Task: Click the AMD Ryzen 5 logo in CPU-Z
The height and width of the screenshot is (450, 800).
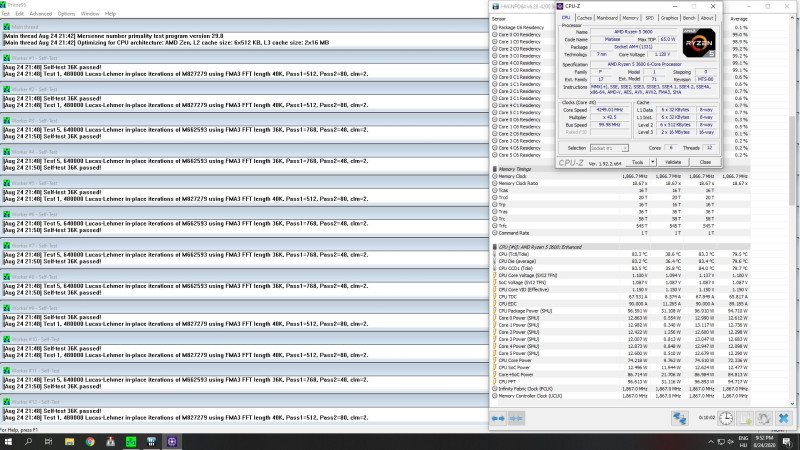Action: click(699, 43)
